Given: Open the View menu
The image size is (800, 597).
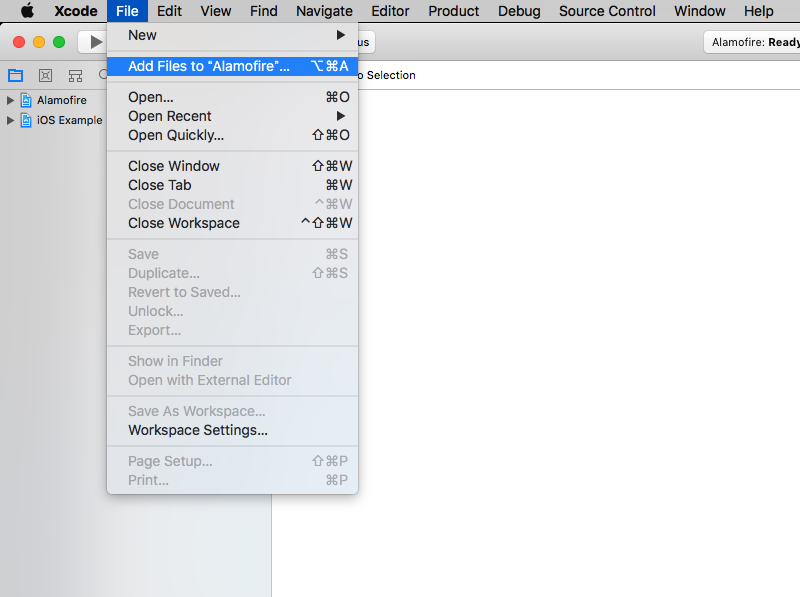Looking at the screenshot, I should [215, 11].
